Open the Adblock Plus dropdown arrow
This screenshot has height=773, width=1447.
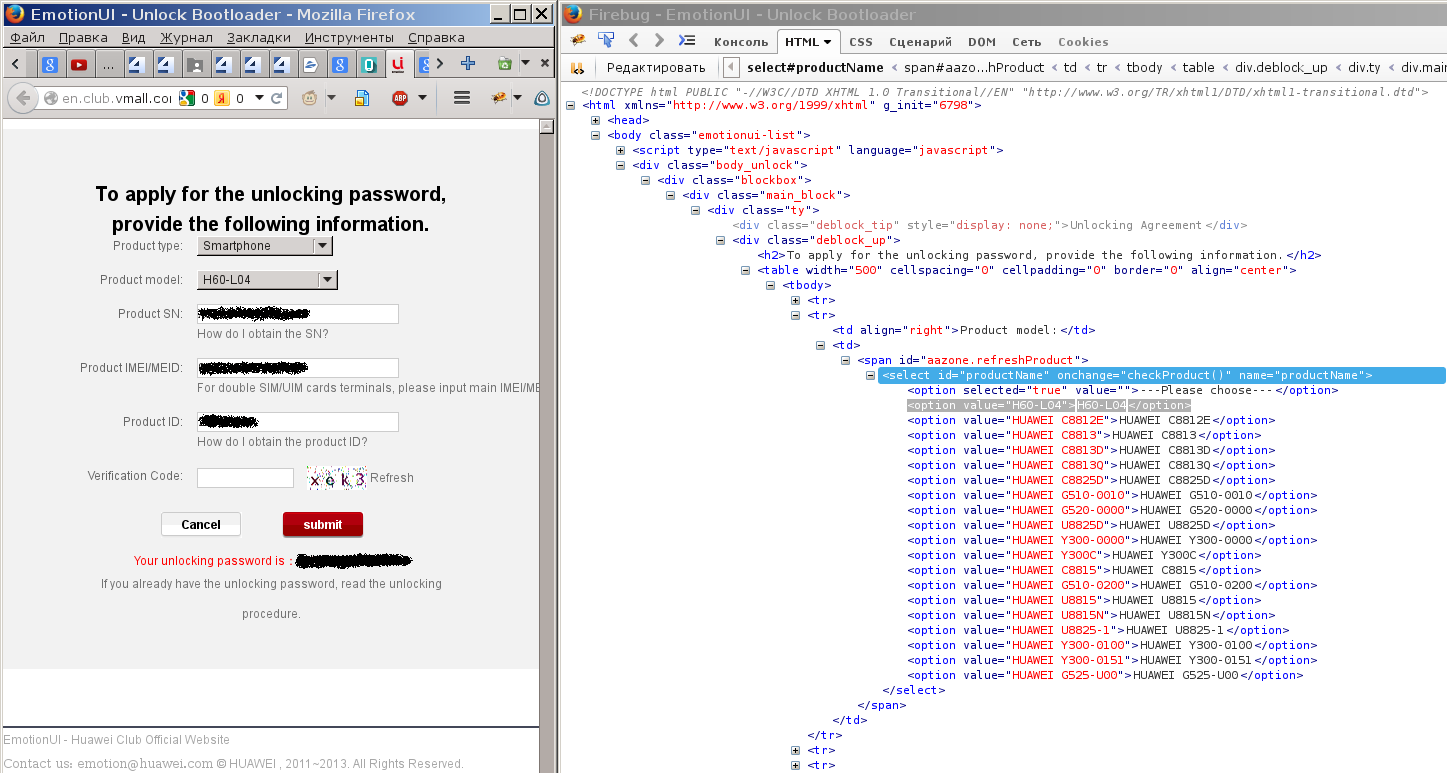[422, 98]
